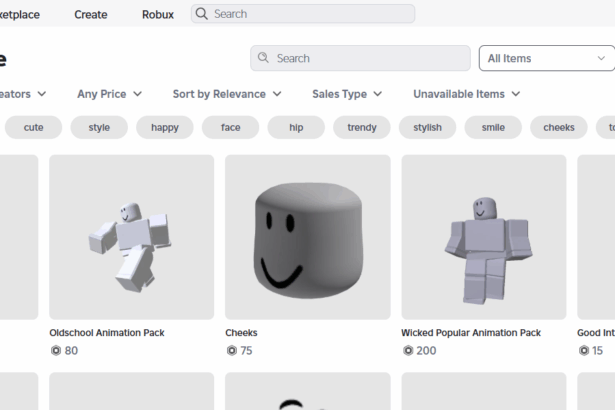Click the Robux icon beside the price 15
Viewport: 615px width, 410px height.
pos(584,350)
